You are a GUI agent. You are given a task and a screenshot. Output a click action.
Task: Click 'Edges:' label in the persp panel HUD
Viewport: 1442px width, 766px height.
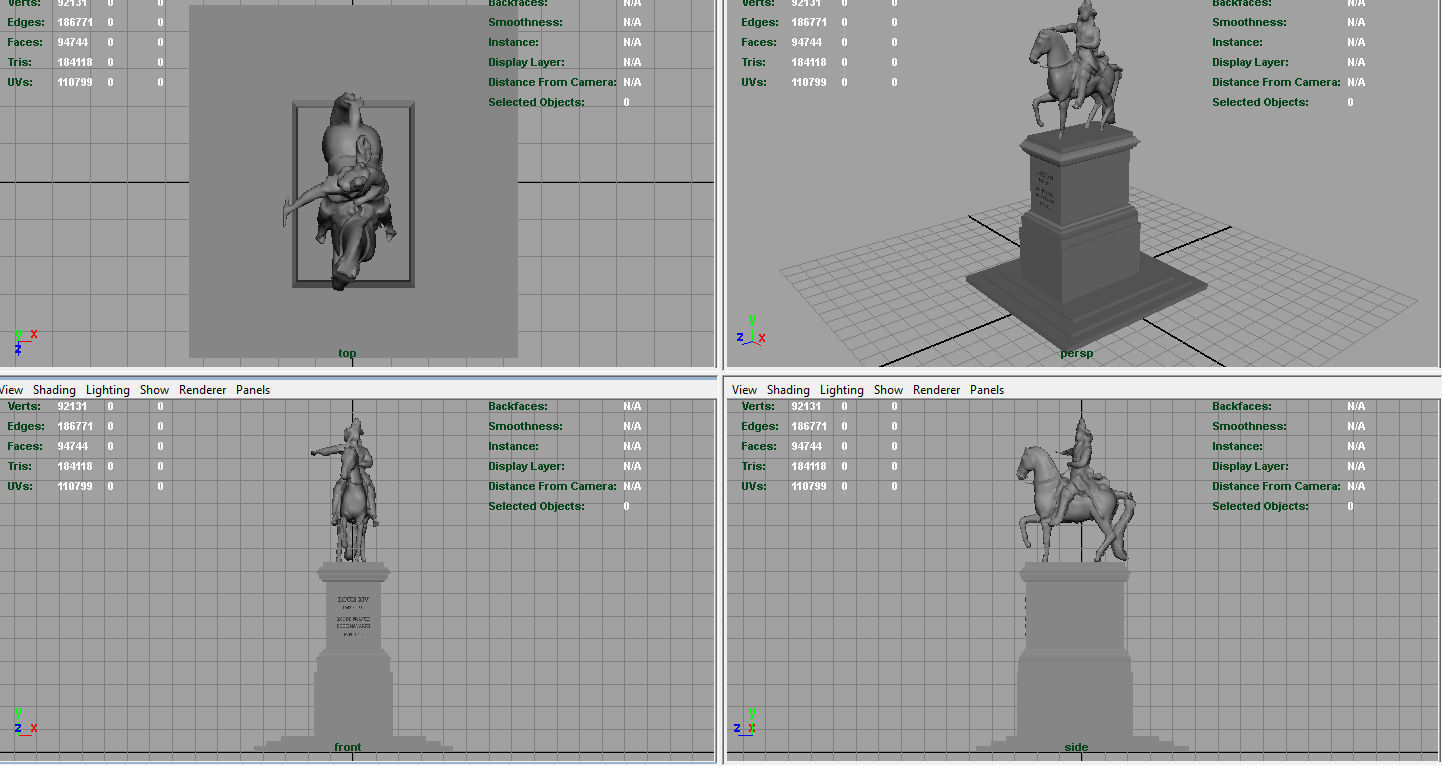click(x=760, y=22)
